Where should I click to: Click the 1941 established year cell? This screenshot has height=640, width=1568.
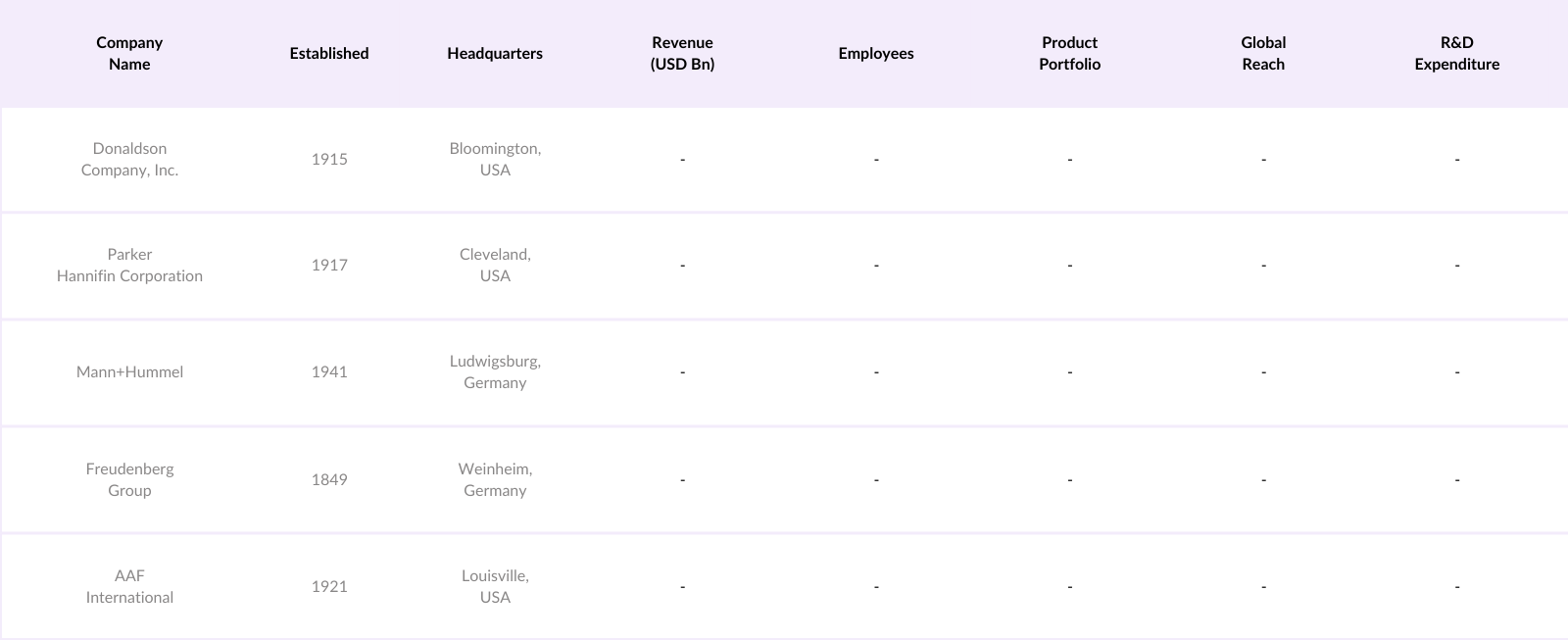click(x=329, y=371)
